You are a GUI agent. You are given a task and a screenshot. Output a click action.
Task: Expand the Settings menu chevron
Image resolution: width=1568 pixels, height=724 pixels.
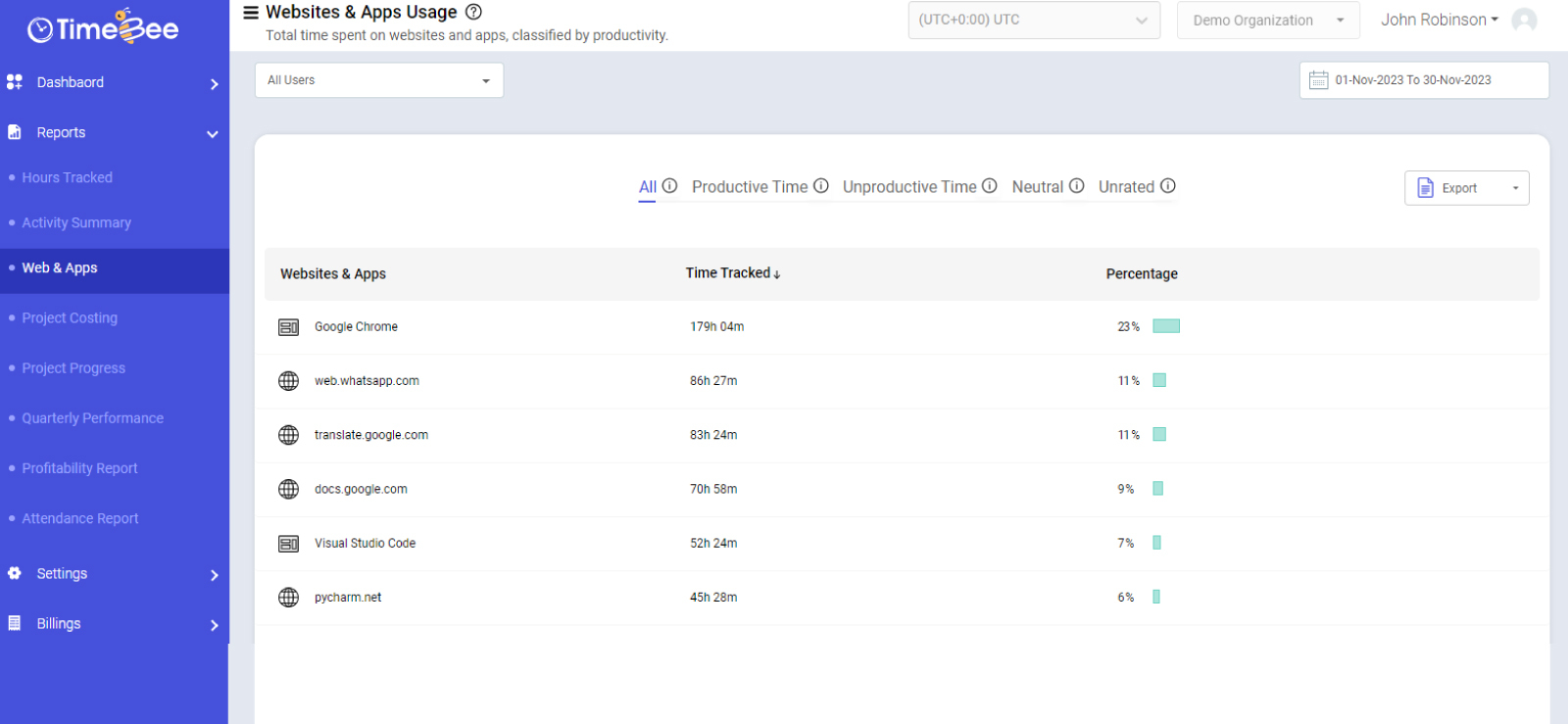tap(214, 575)
